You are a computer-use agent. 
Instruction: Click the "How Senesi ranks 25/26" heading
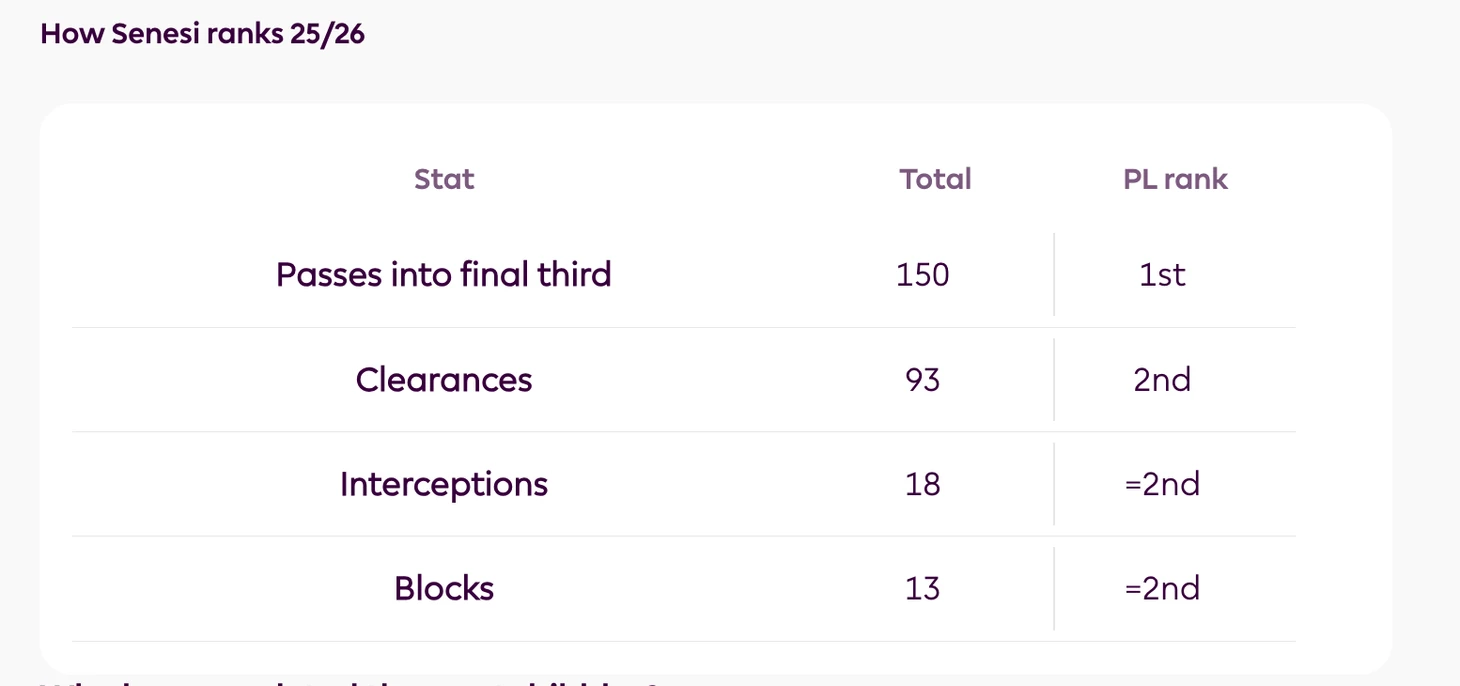[x=202, y=35]
